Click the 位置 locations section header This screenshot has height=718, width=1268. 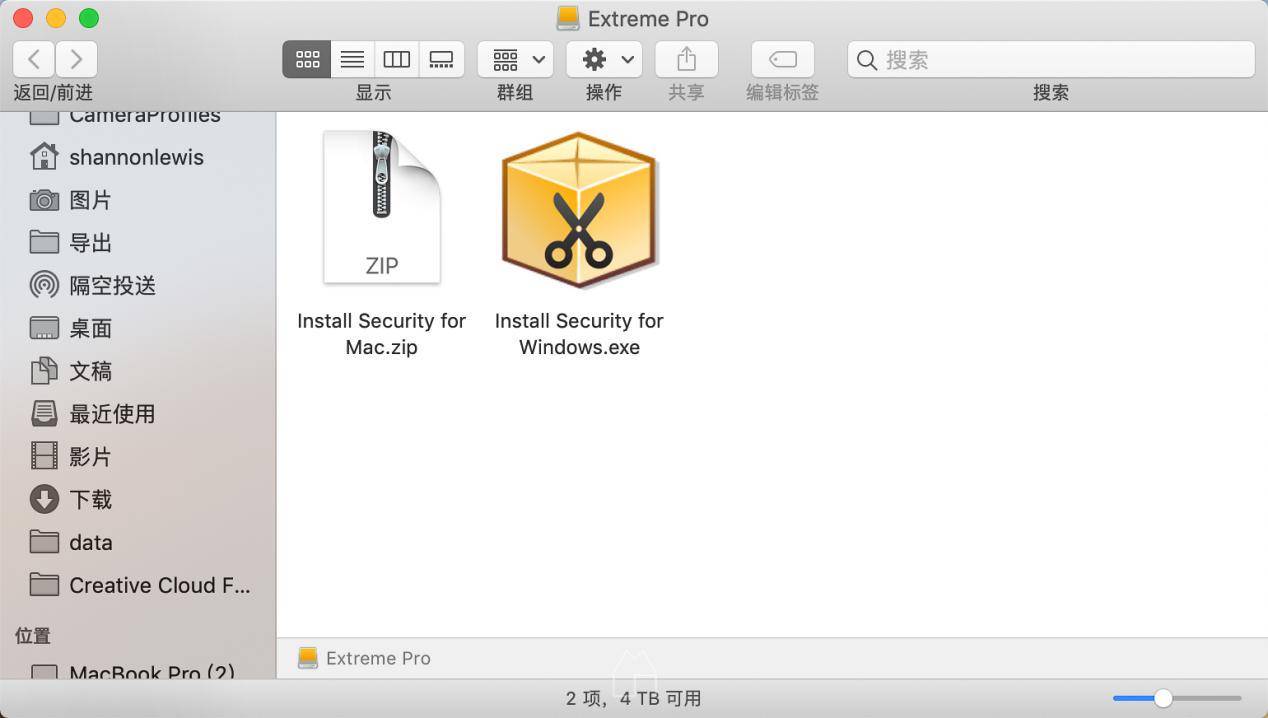(x=33, y=636)
